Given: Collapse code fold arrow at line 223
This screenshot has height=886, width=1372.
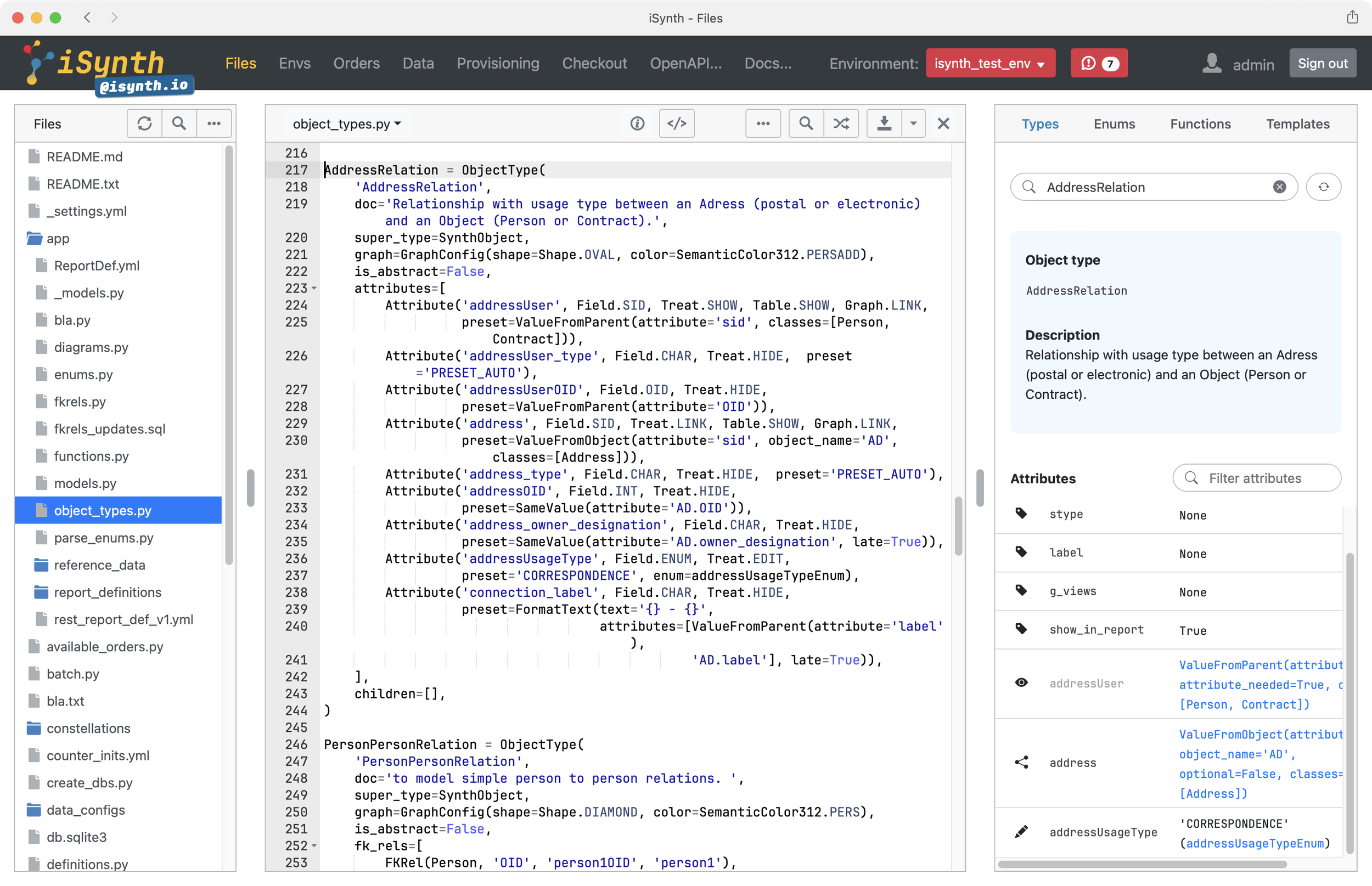Looking at the screenshot, I should click(x=314, y=288).
